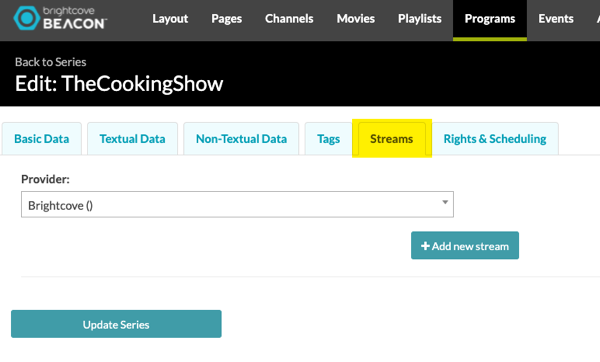
Task: Click the Update Series button
Action: pyautogui.click(x=116, y=324)
